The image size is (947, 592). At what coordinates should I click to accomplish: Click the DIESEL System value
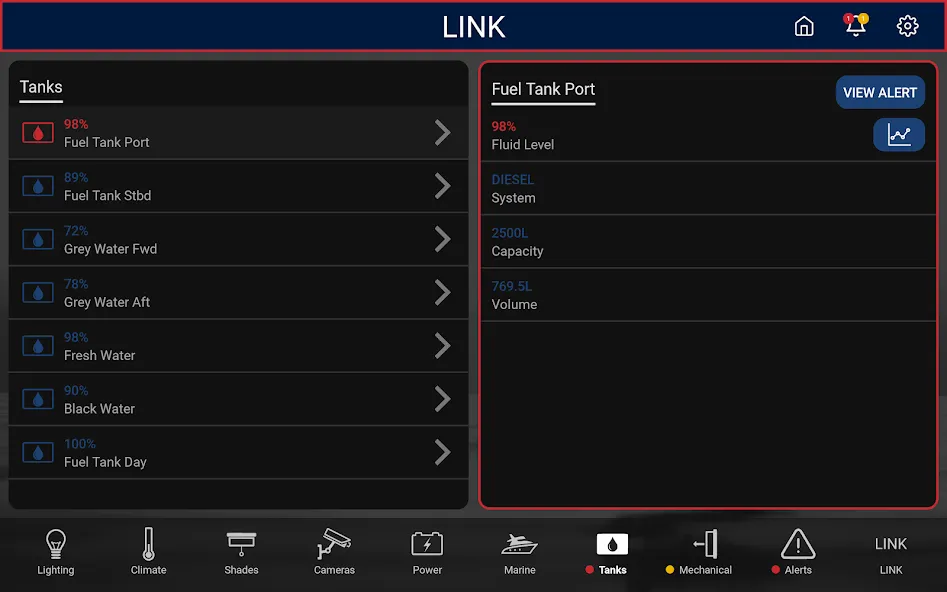pos(513,179)
